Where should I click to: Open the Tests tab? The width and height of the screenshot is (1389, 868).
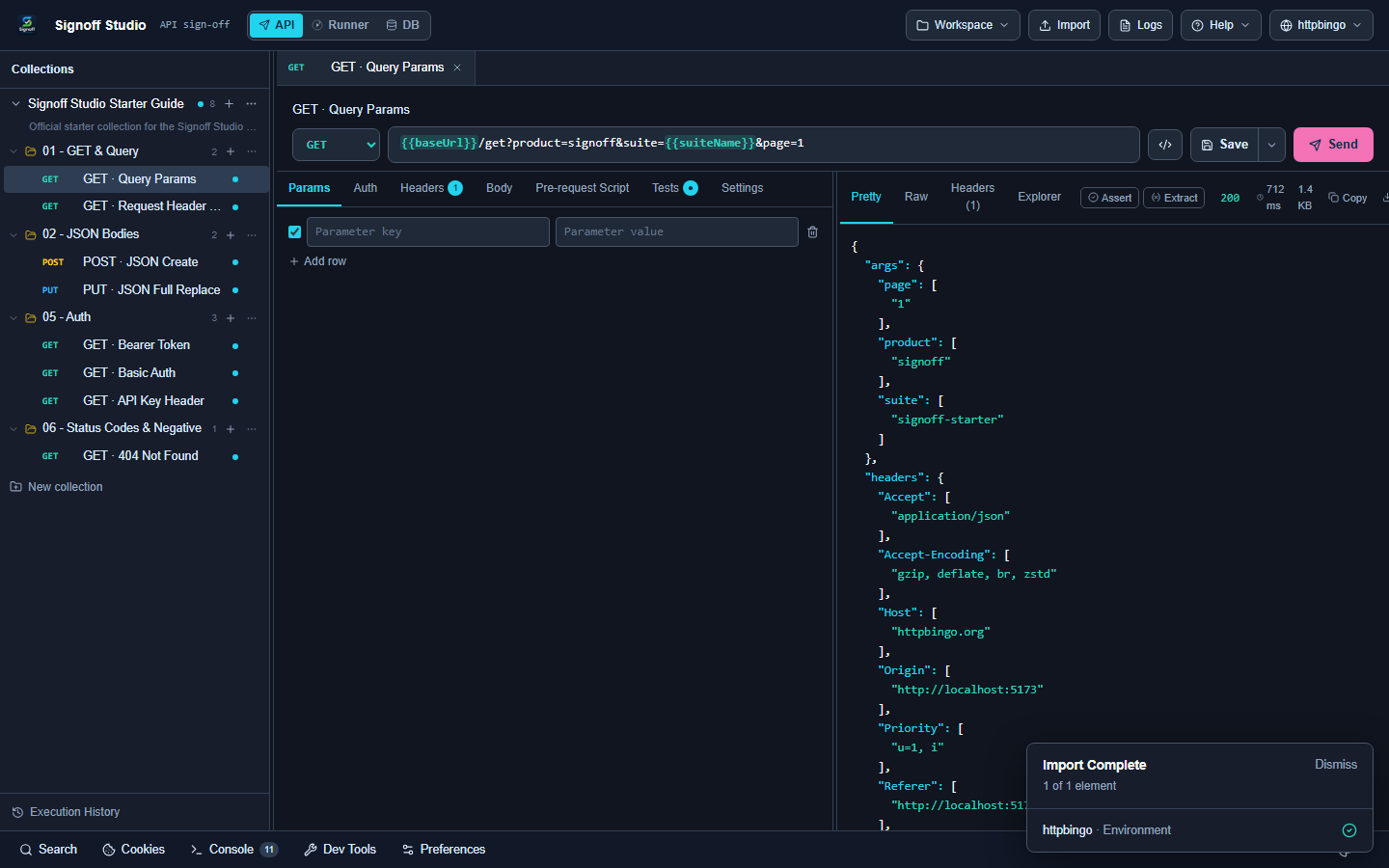tap(674, 188)
